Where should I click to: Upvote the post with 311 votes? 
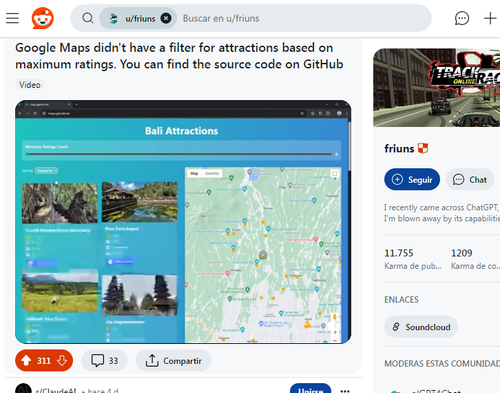click(x=26, y=360)
